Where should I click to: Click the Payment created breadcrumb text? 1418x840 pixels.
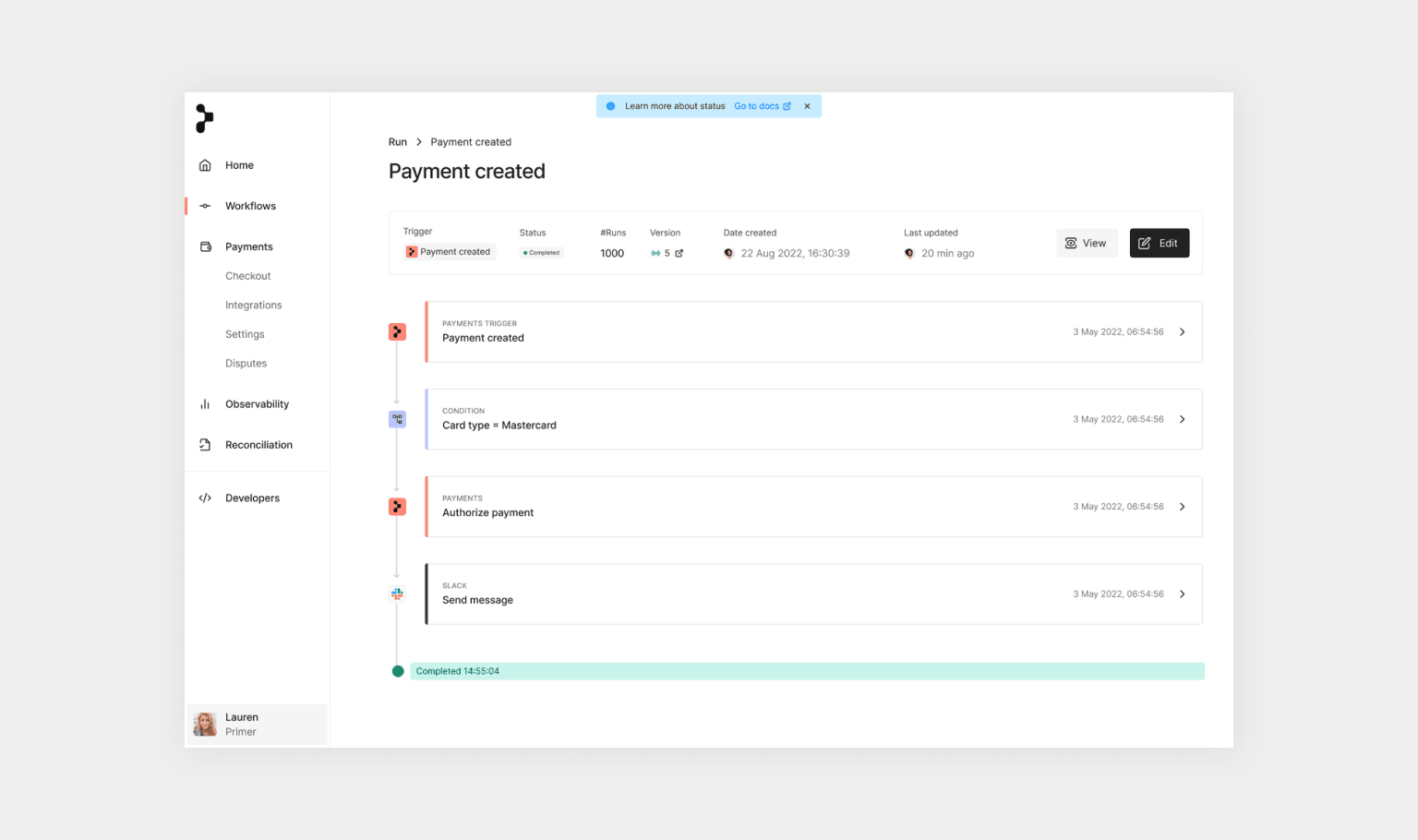point(471,142)
